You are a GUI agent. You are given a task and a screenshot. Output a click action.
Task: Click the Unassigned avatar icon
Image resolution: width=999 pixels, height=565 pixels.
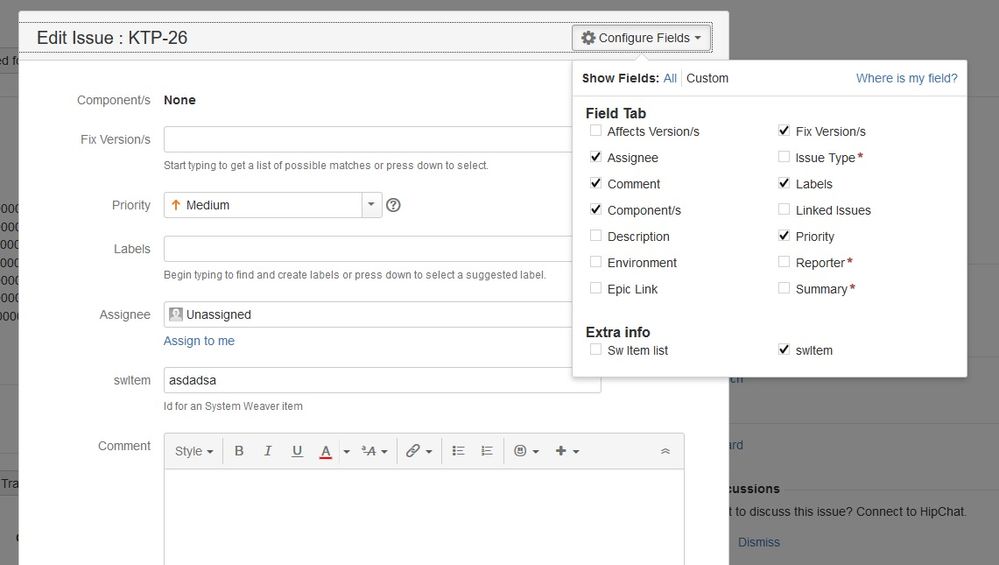point(176,314)
